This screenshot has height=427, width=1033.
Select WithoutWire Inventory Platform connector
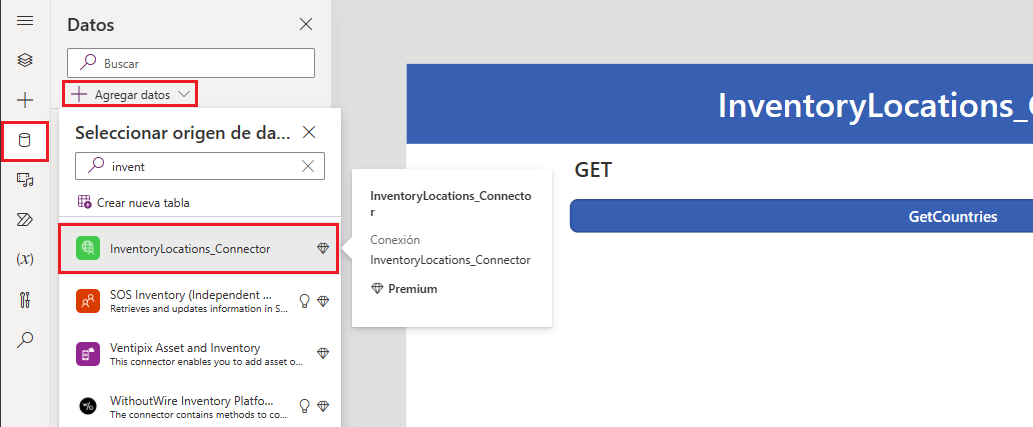point(199,407)
